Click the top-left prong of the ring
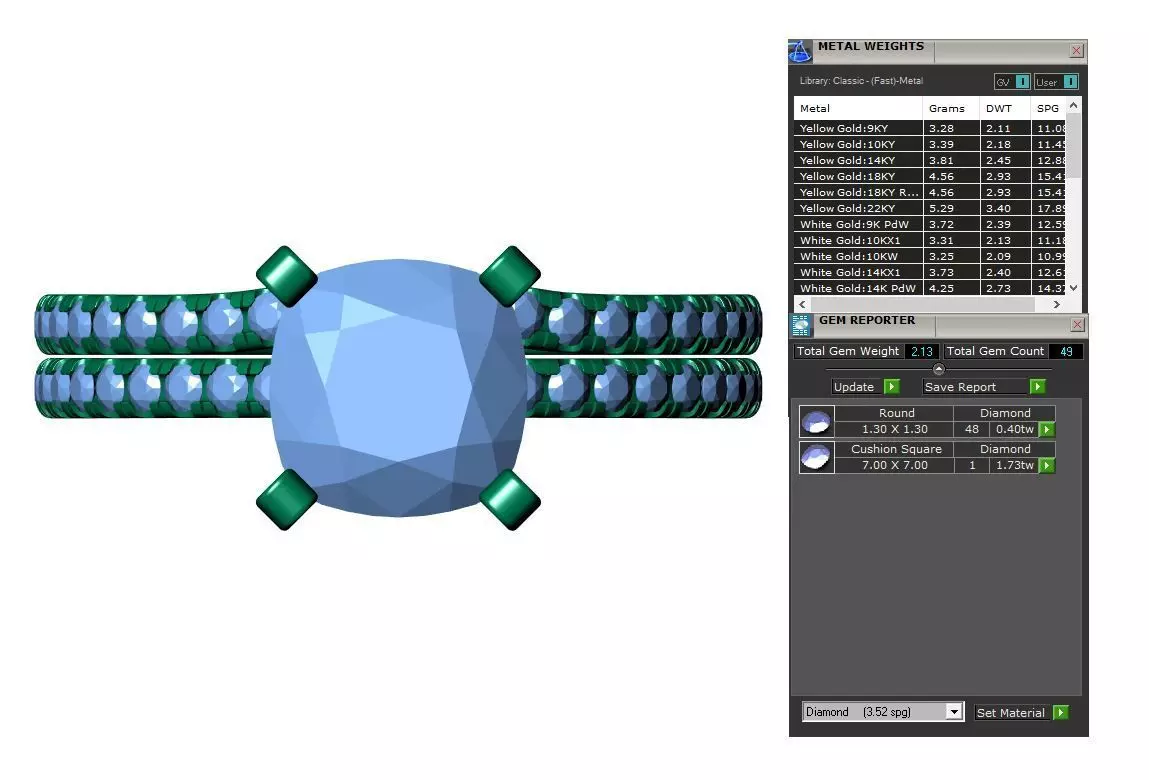The height and width of the screenshot is (780, 1149). (x=287, y=276)
